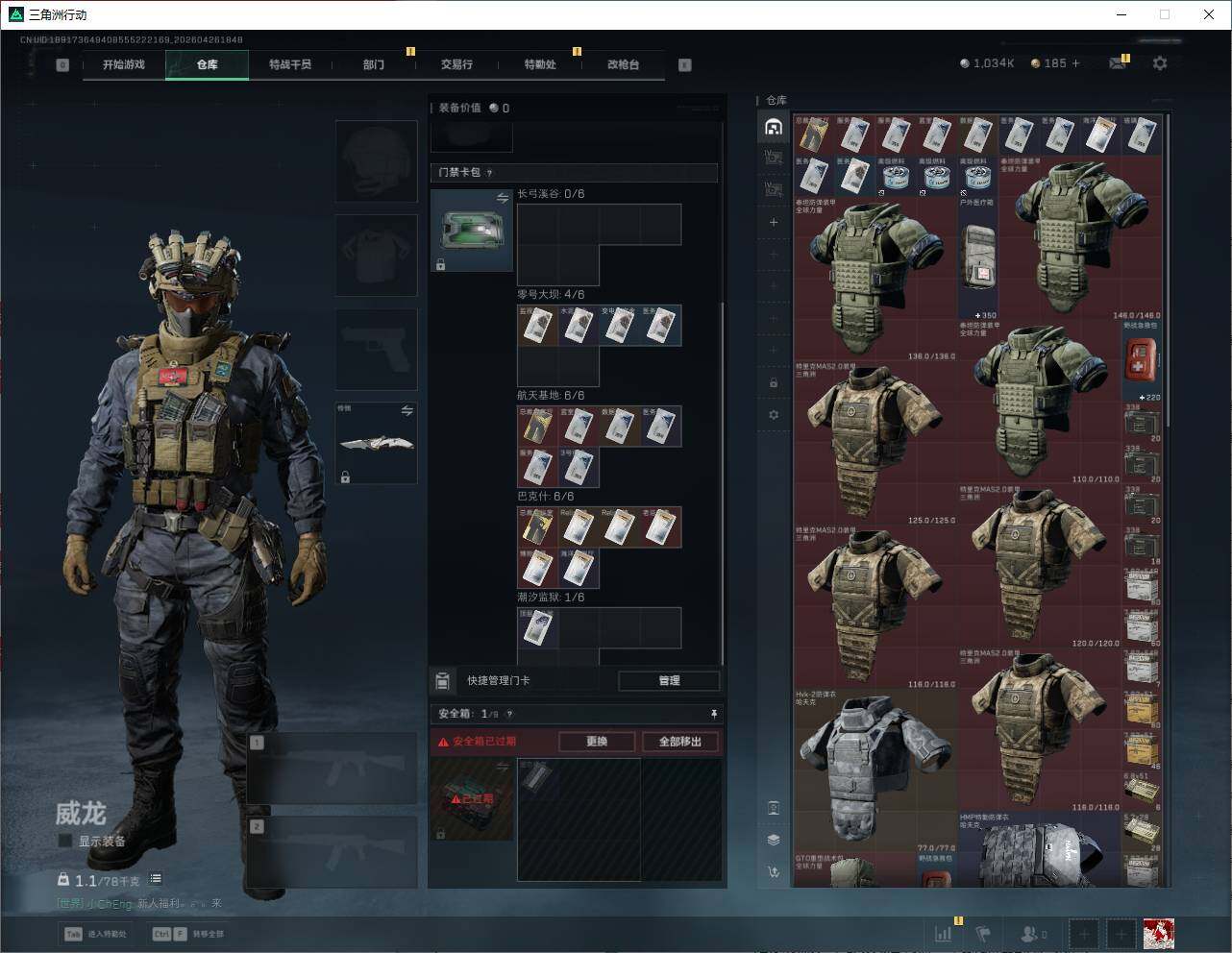This screenshot has width=1232, height=953.
Task: Click the help icon next to 安全箱
Action: [509, 714]
